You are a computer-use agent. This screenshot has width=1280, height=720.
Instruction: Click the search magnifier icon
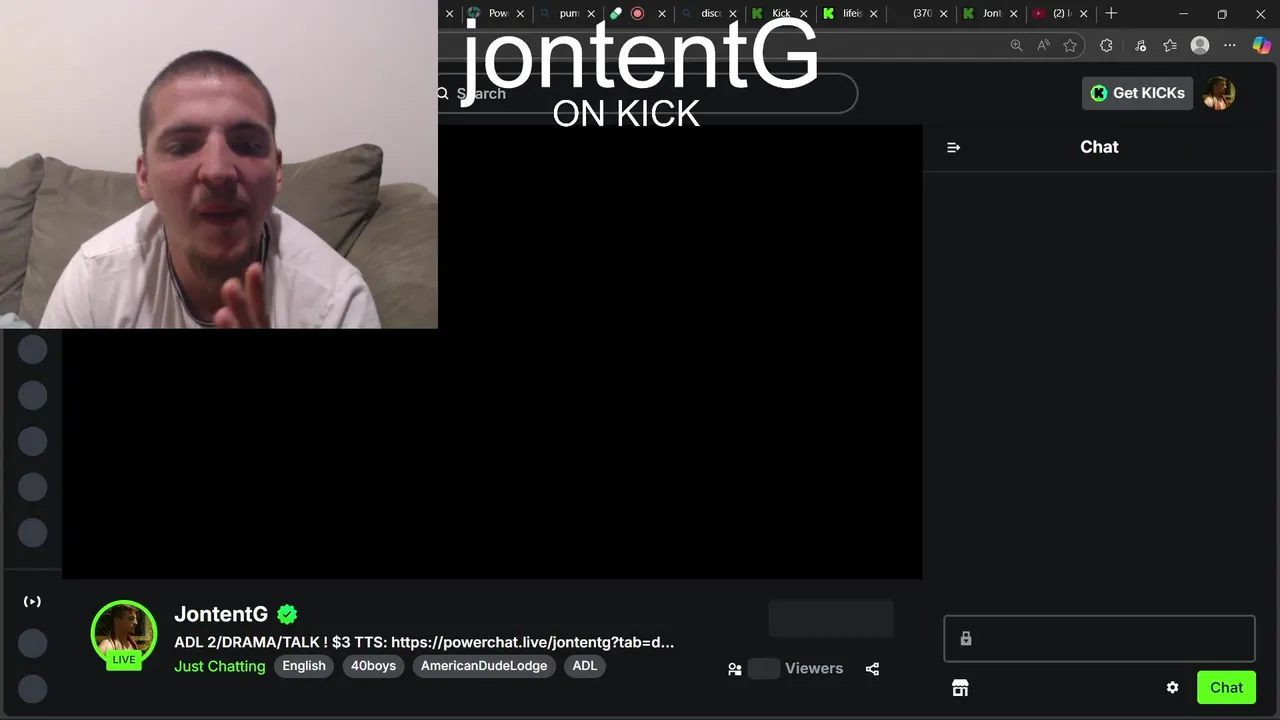point(443,93)
